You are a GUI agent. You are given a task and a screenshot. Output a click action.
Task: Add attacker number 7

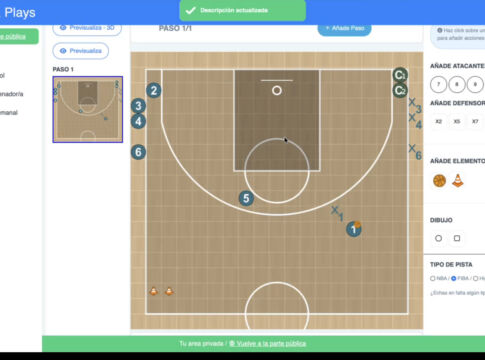[x=438, y=84]
